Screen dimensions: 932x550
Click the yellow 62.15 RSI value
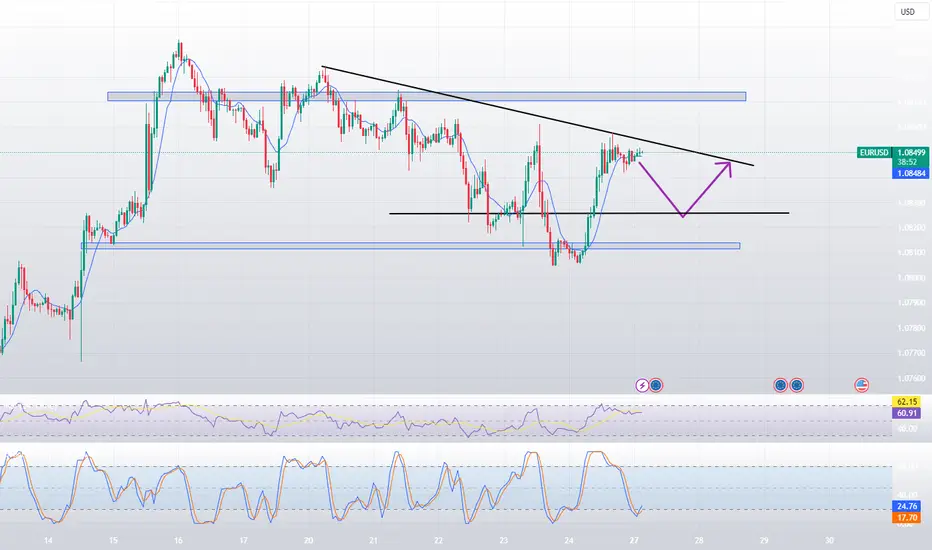[907, 401]
